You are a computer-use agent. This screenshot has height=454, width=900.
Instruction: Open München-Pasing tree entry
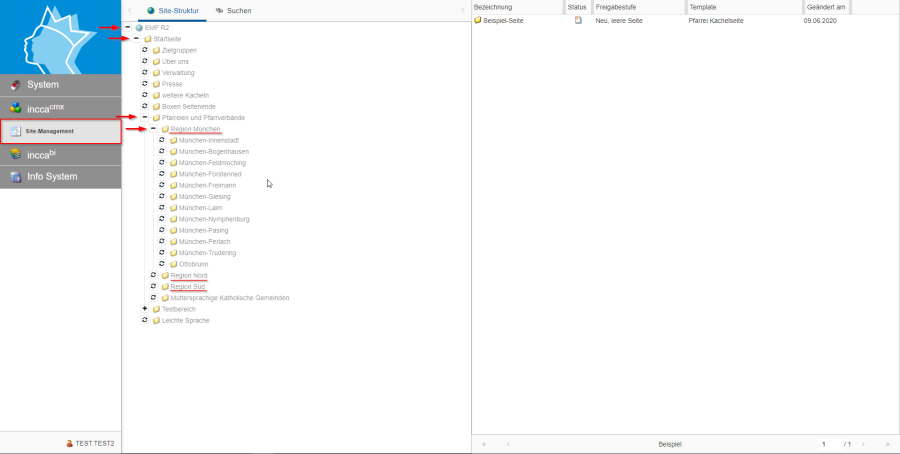pos(203,230)
